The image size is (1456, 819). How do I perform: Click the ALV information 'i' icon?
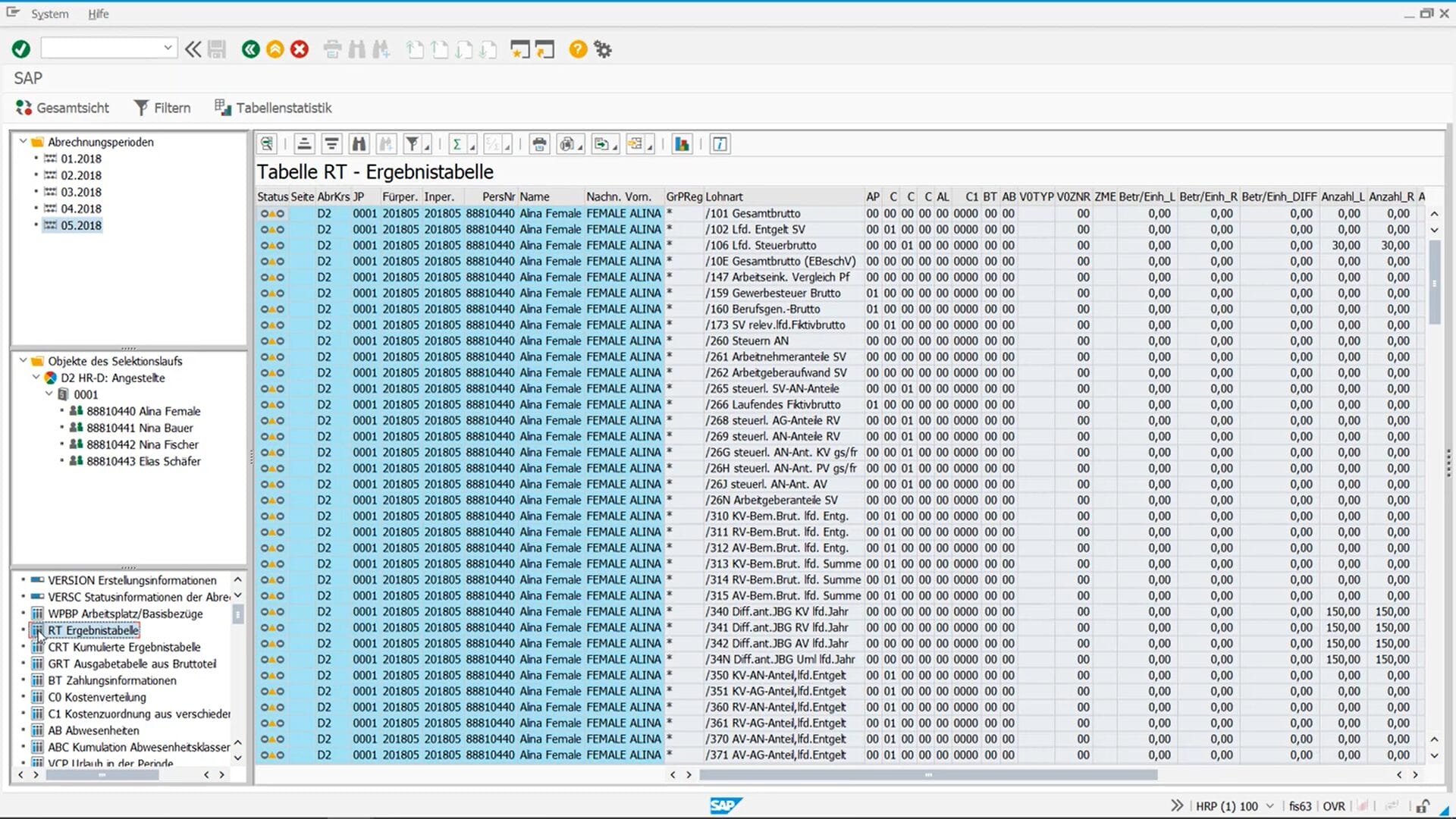pyautogui.click(x=720, y=144)
